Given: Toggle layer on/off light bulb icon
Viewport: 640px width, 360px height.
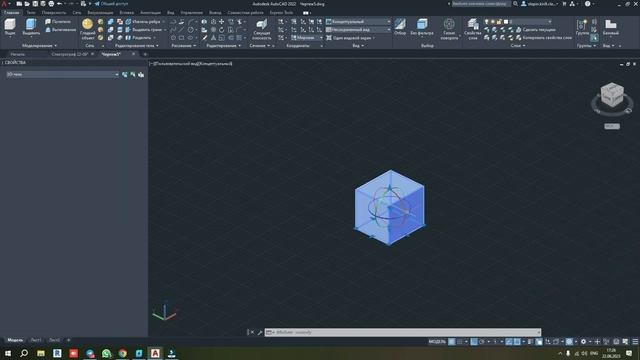Looking at the screenshot, I should [486, 22].
